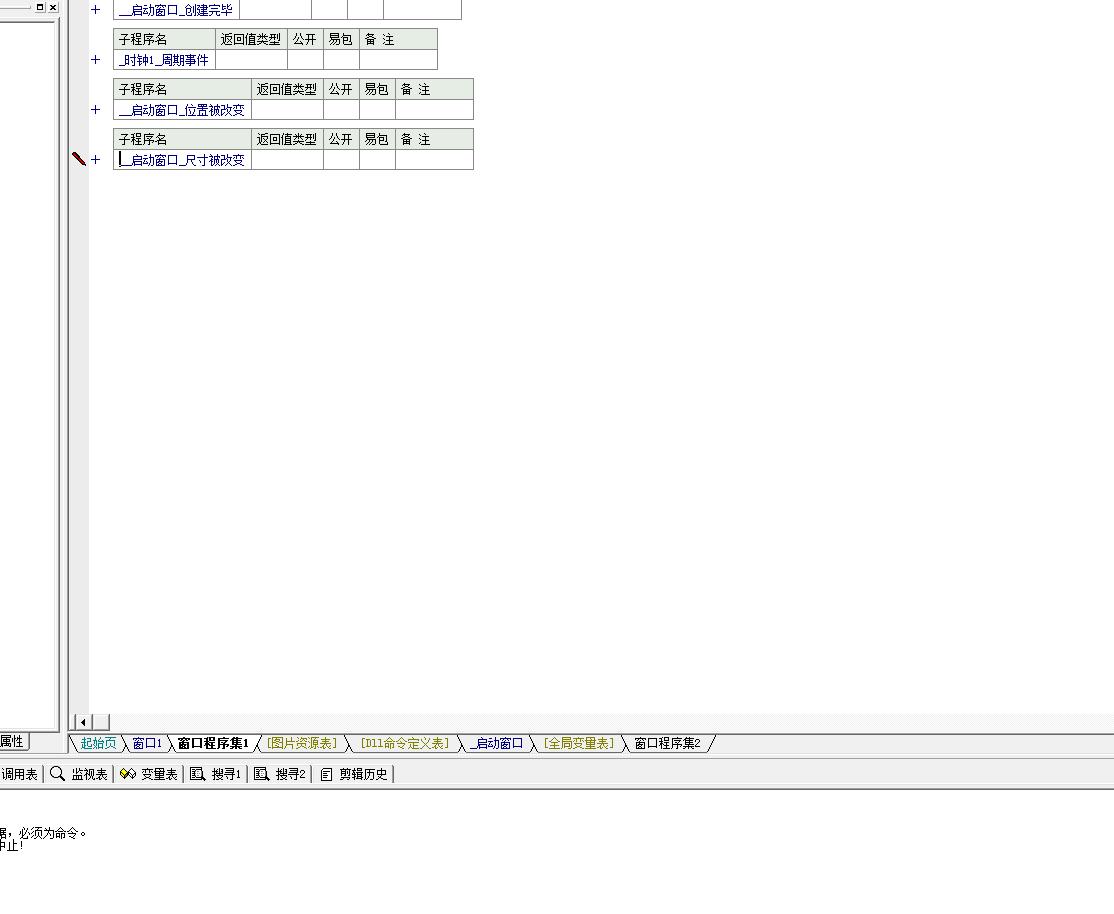Click the red pencil edit marker

pyautogui.click(x=79, y=159)
